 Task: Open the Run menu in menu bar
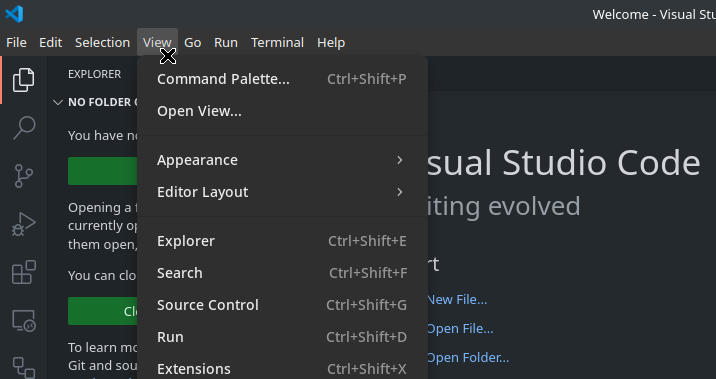226,42
